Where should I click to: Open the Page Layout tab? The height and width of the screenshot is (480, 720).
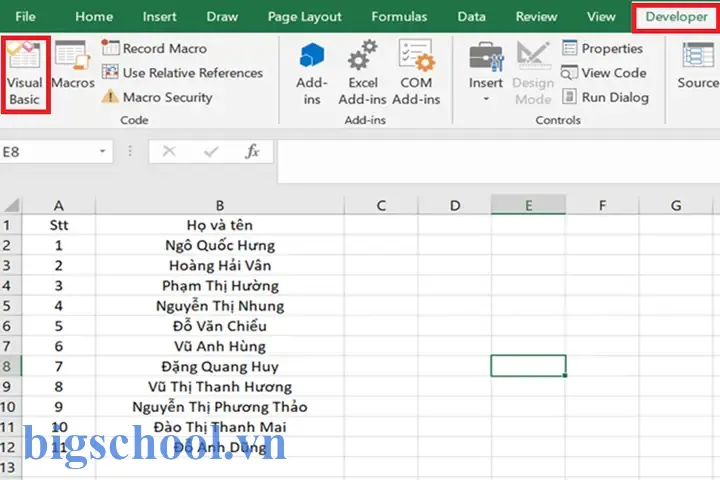[x=305, y=17]
